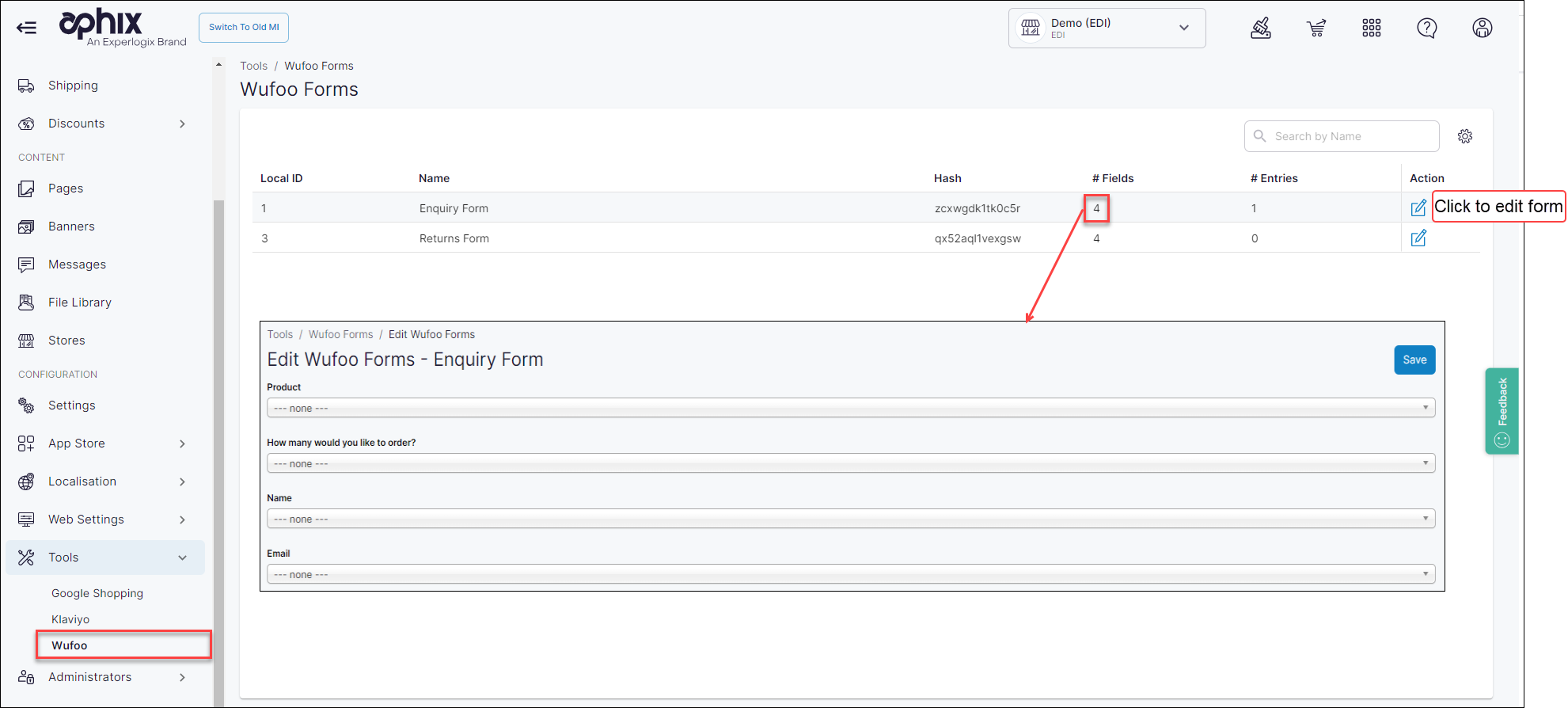Collapse the sidebar with the back-arrow menu icon
The image size is (1568, 708).
26,28
